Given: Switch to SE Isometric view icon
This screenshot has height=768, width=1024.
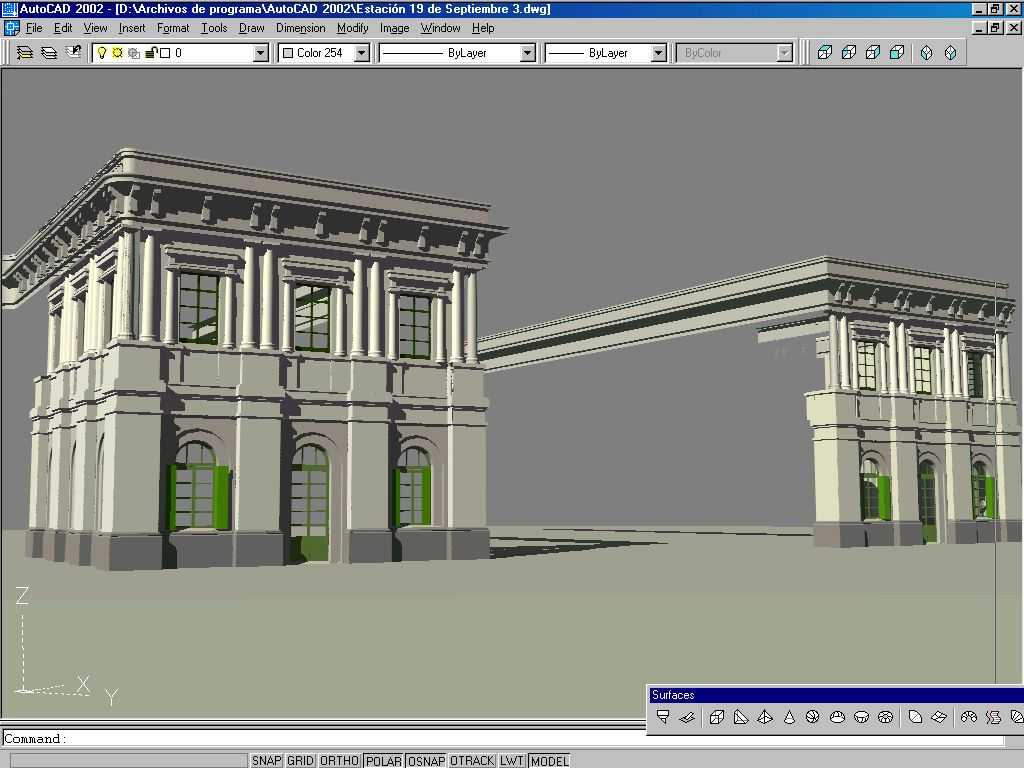Looking at the screenshot, I should pyautogui.click(x=951, y=53).
